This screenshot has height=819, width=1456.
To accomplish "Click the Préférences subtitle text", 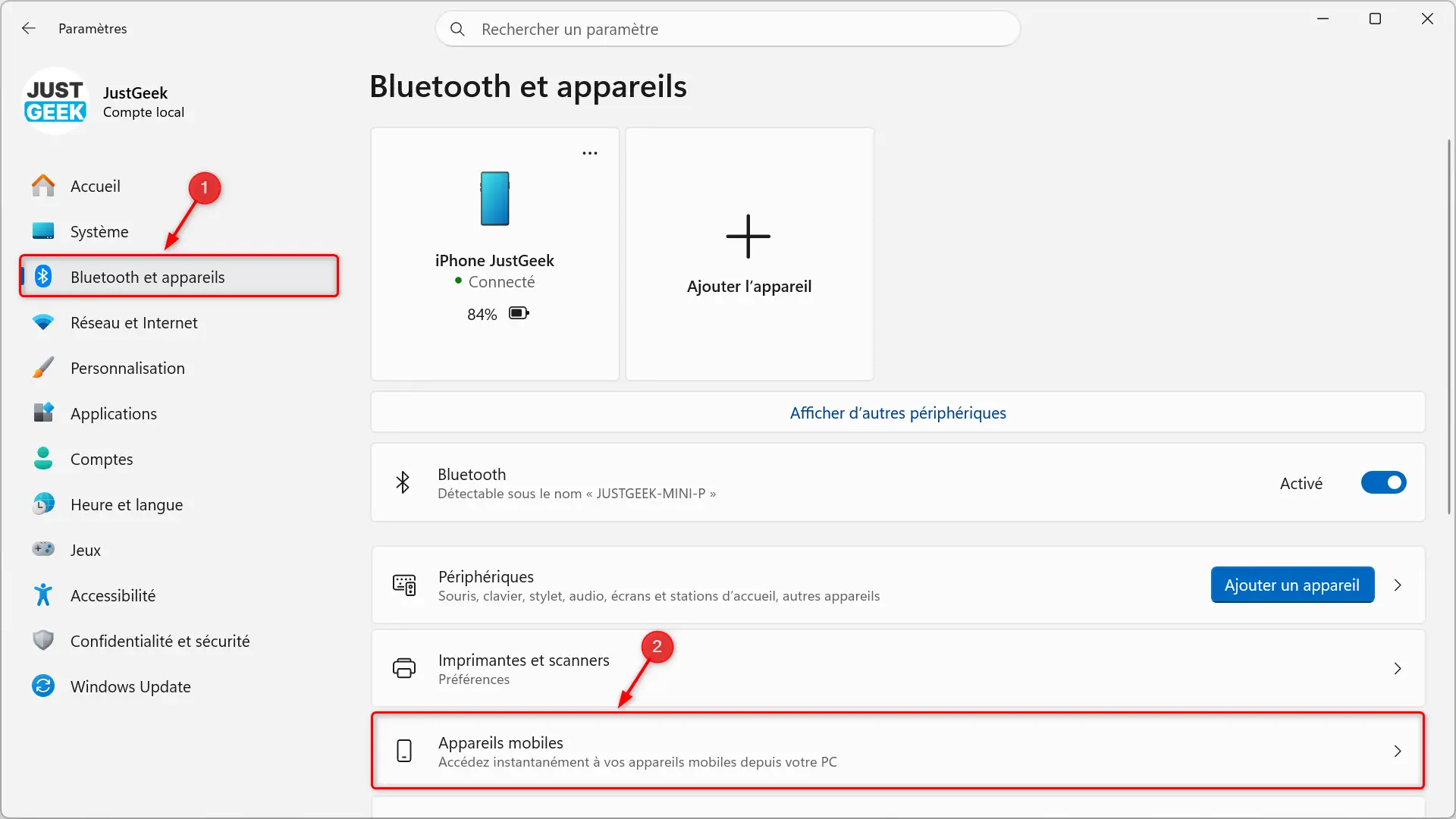I will click(x=474, y=679).
